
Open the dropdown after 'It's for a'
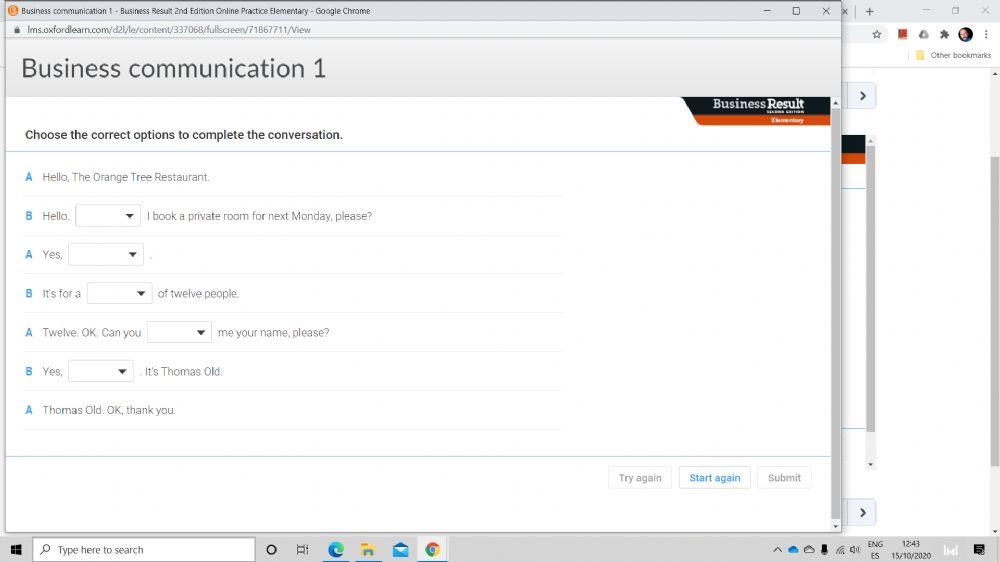click(119, 293)
